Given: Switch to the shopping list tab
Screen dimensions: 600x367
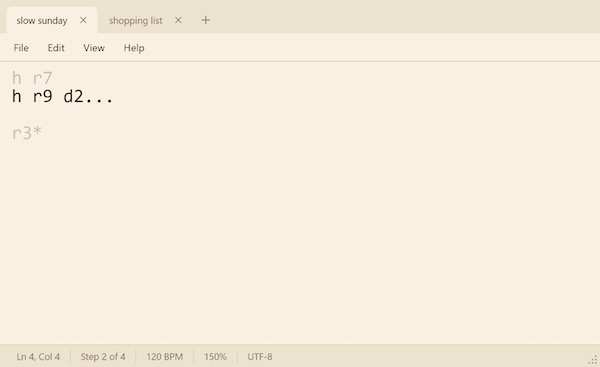Looking at the screenshot, I should pos(135,21).
